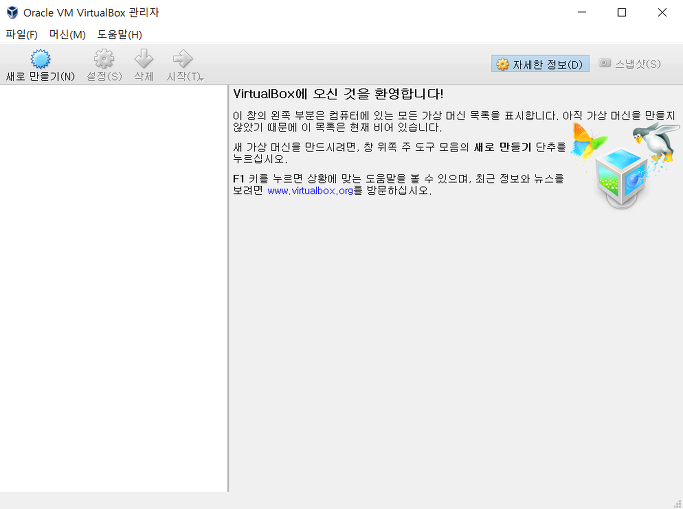The image size is (683, 509).
Task: Close the VirtualBox manager window
Action: click(662, 13)
